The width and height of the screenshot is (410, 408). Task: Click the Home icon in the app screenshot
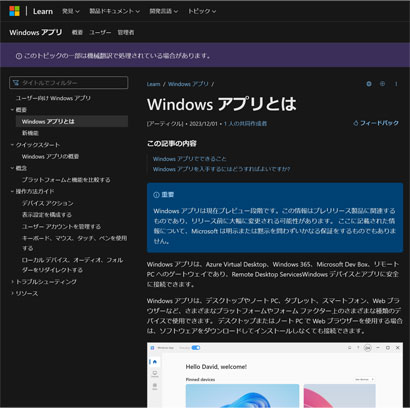click(155, 362)
